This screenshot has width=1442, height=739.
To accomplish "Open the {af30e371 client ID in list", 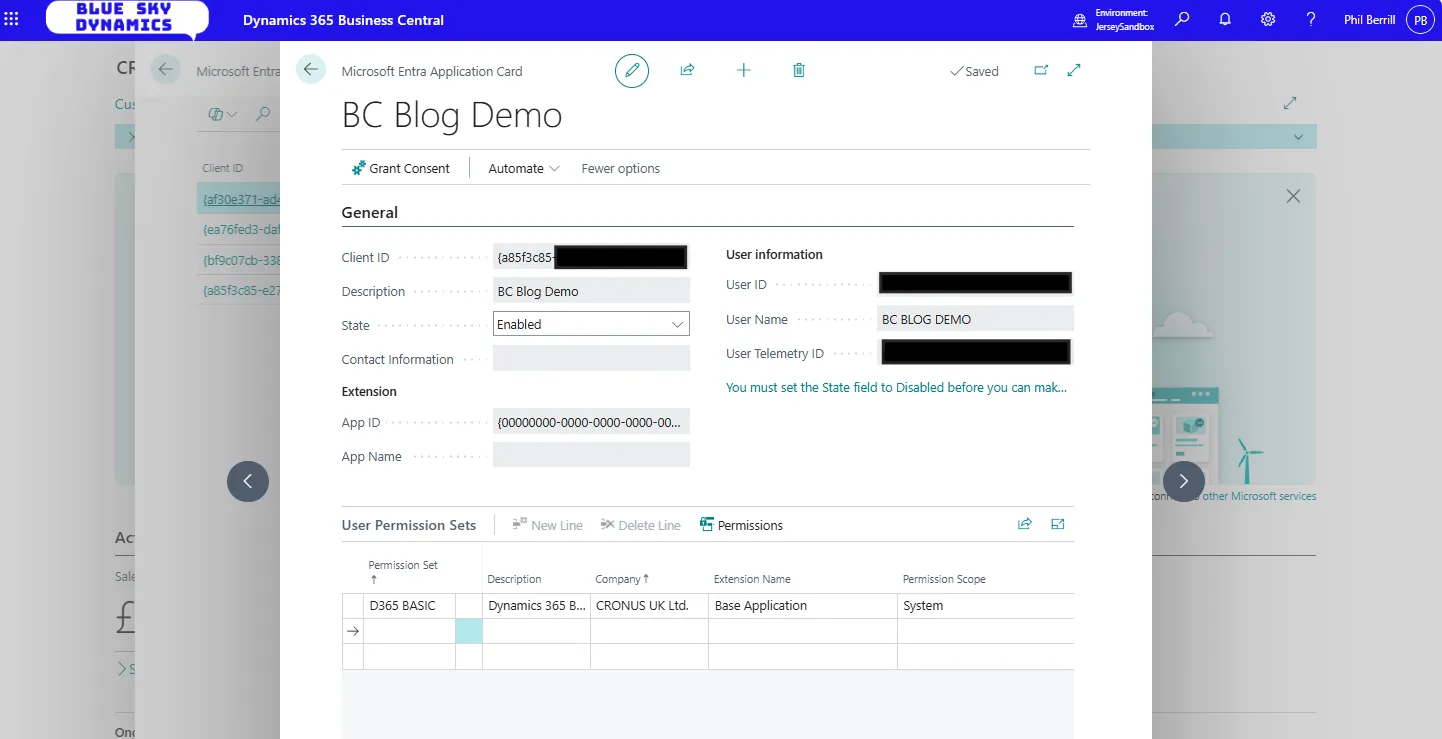I will (241, 200).
